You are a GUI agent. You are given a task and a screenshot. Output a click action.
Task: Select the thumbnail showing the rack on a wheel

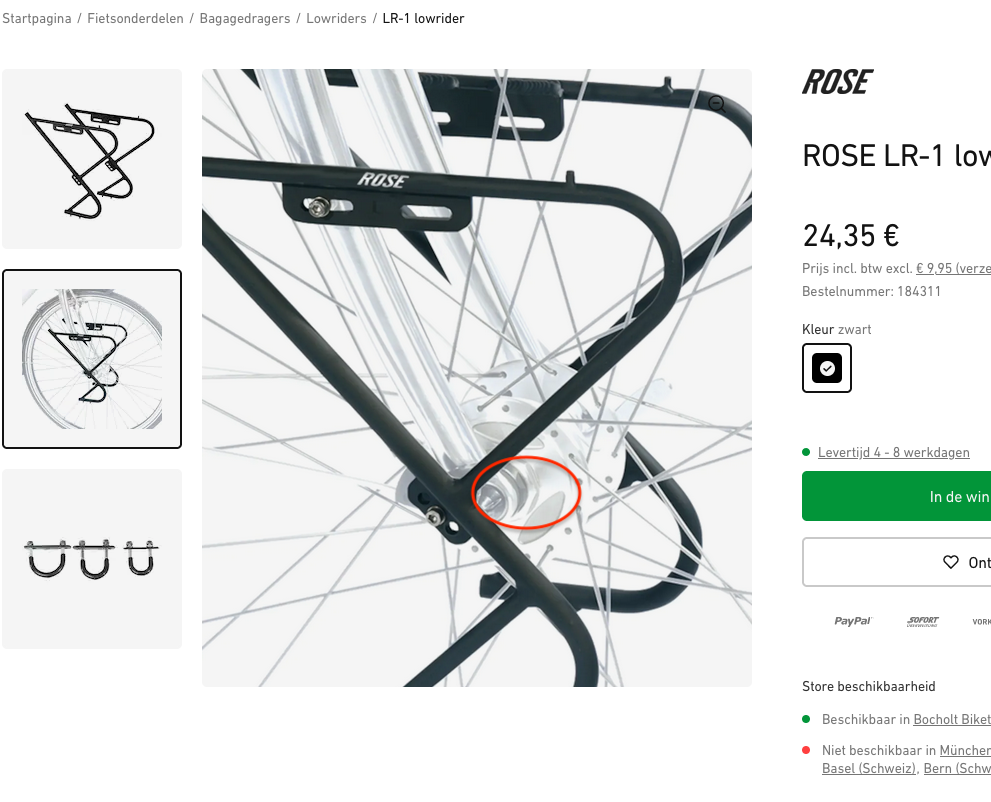[x=92, y=359]
